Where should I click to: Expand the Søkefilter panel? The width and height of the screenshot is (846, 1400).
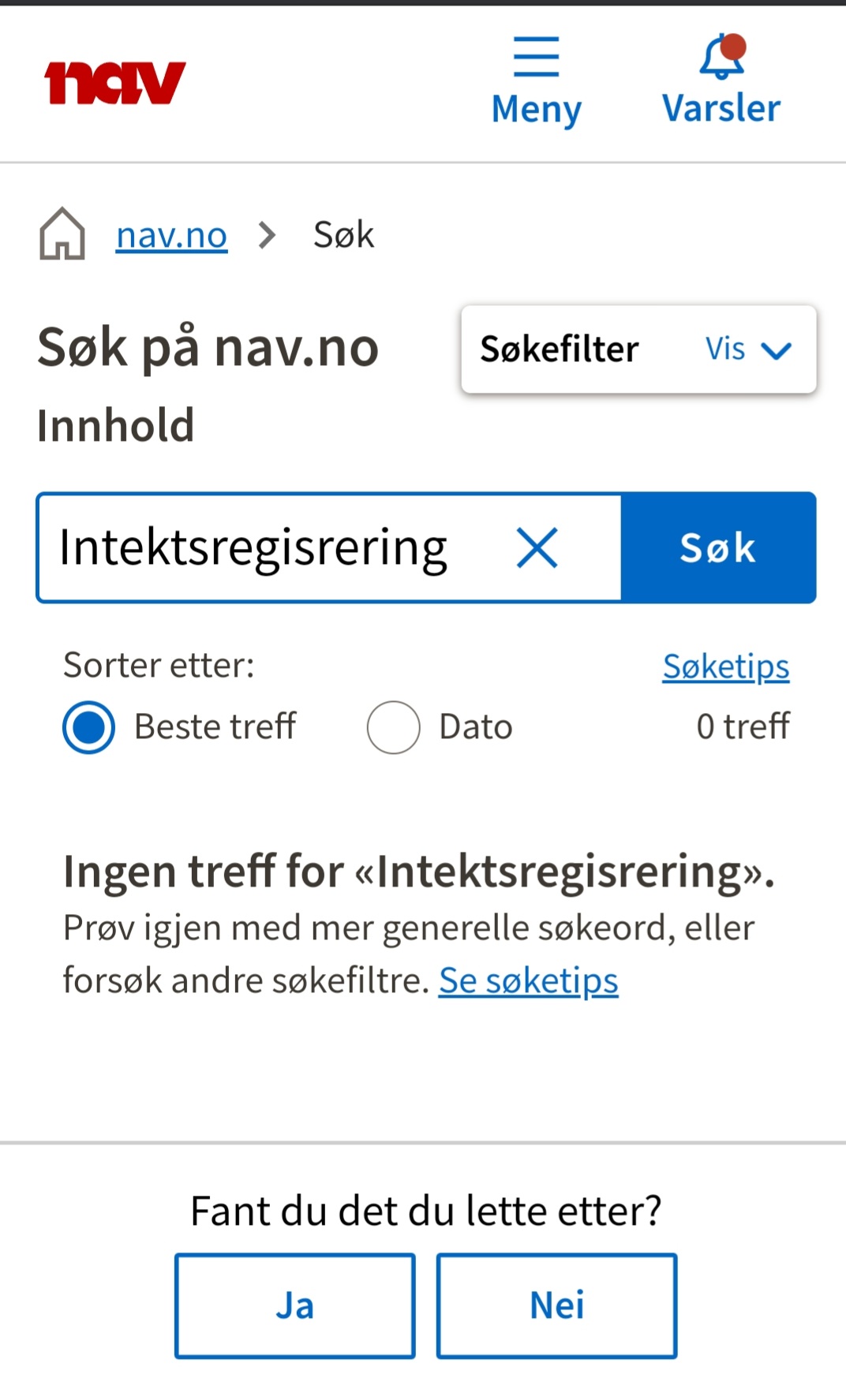(x=560, y=349)
